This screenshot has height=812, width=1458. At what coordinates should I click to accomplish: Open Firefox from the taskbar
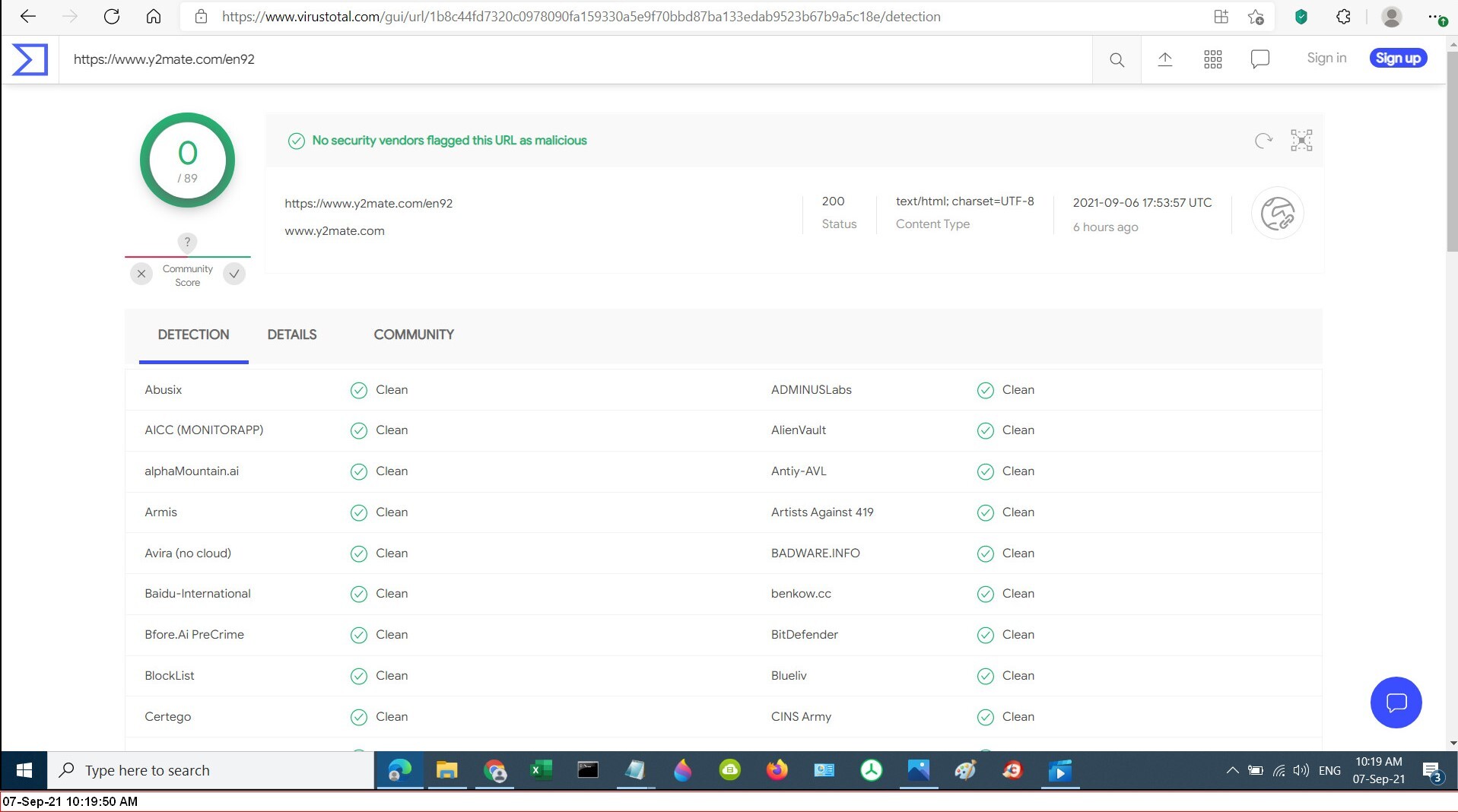click(777, 770)
